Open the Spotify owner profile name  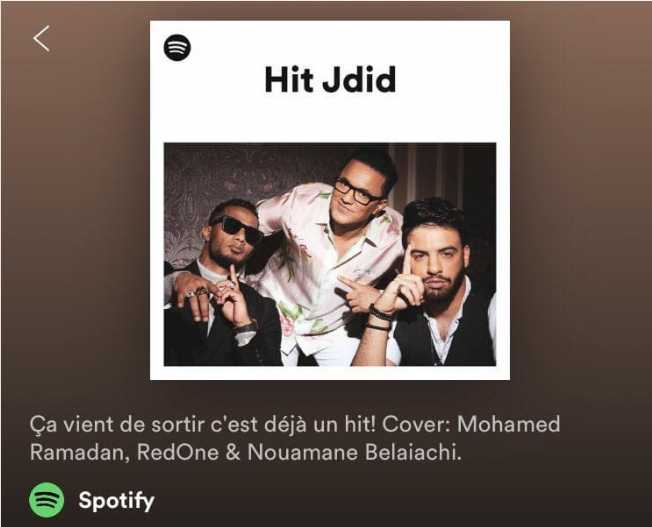pos(116,500)
